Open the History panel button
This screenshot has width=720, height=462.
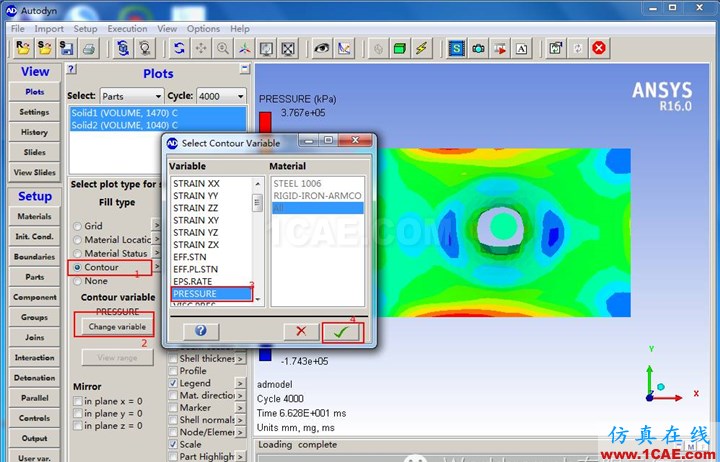click(x=34, y=132)
